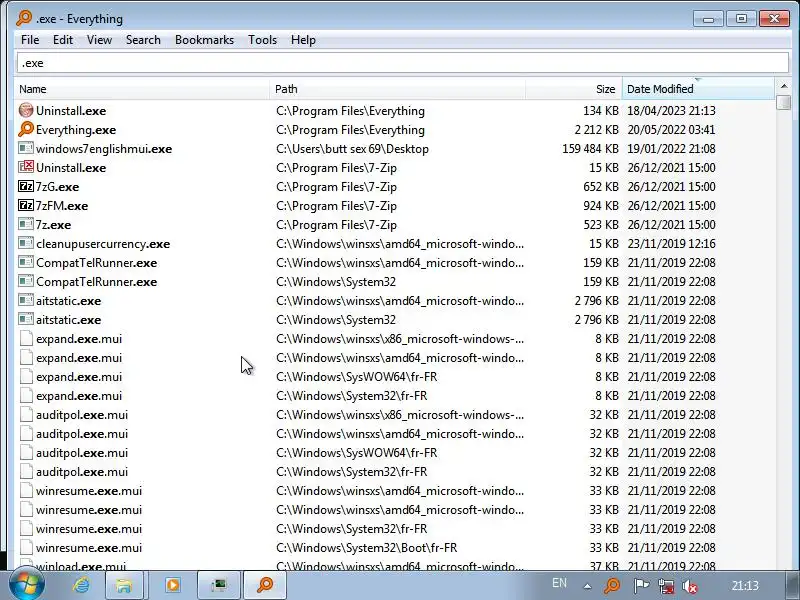
Task: Open the Search menu
Action: pyautogui.click(x=143, y=40)
